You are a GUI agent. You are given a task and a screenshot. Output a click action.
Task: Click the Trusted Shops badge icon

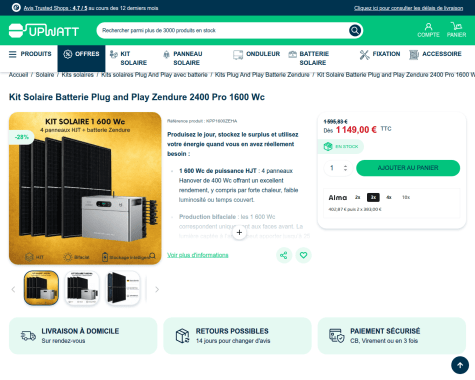click(x=16, y=8)
